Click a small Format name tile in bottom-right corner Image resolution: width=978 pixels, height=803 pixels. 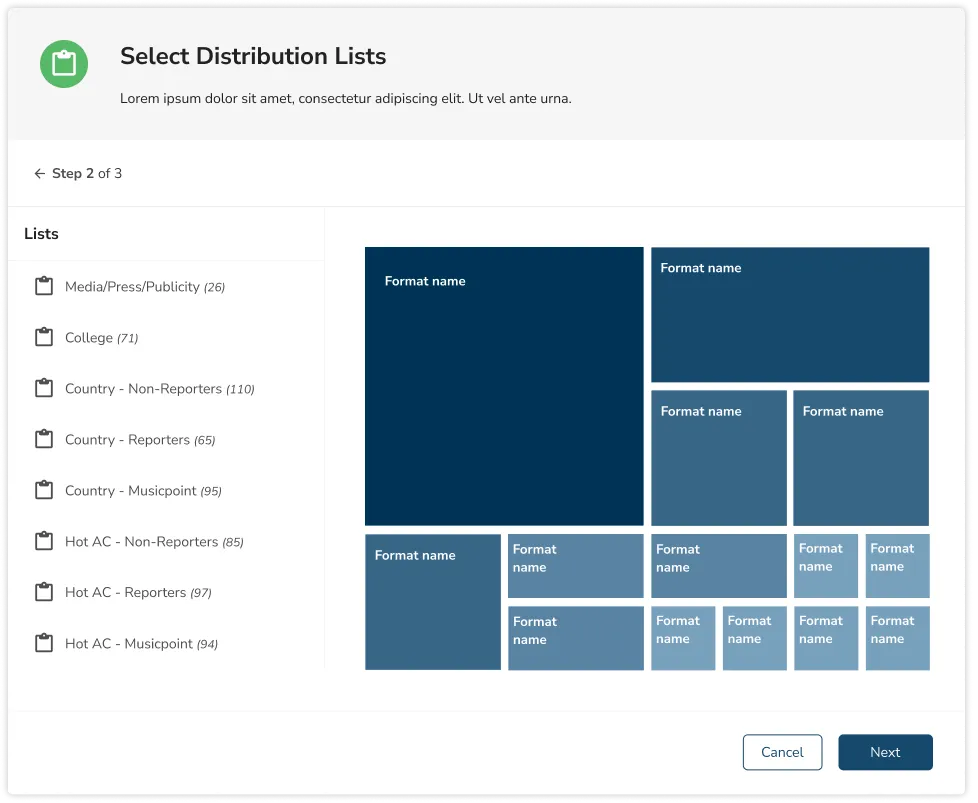point(897,638)
